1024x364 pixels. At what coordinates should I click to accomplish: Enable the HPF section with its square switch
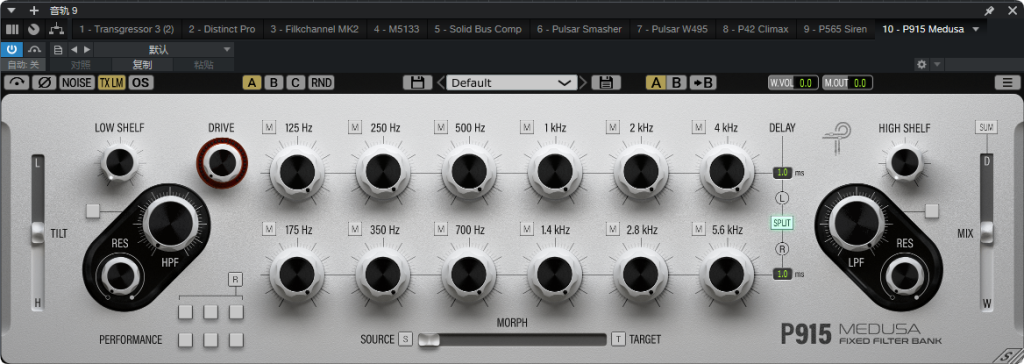(x=93, y=210)
